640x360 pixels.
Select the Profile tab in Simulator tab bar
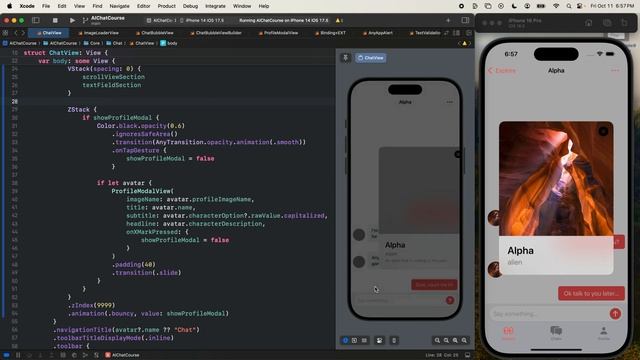click(x=603, y=333)
